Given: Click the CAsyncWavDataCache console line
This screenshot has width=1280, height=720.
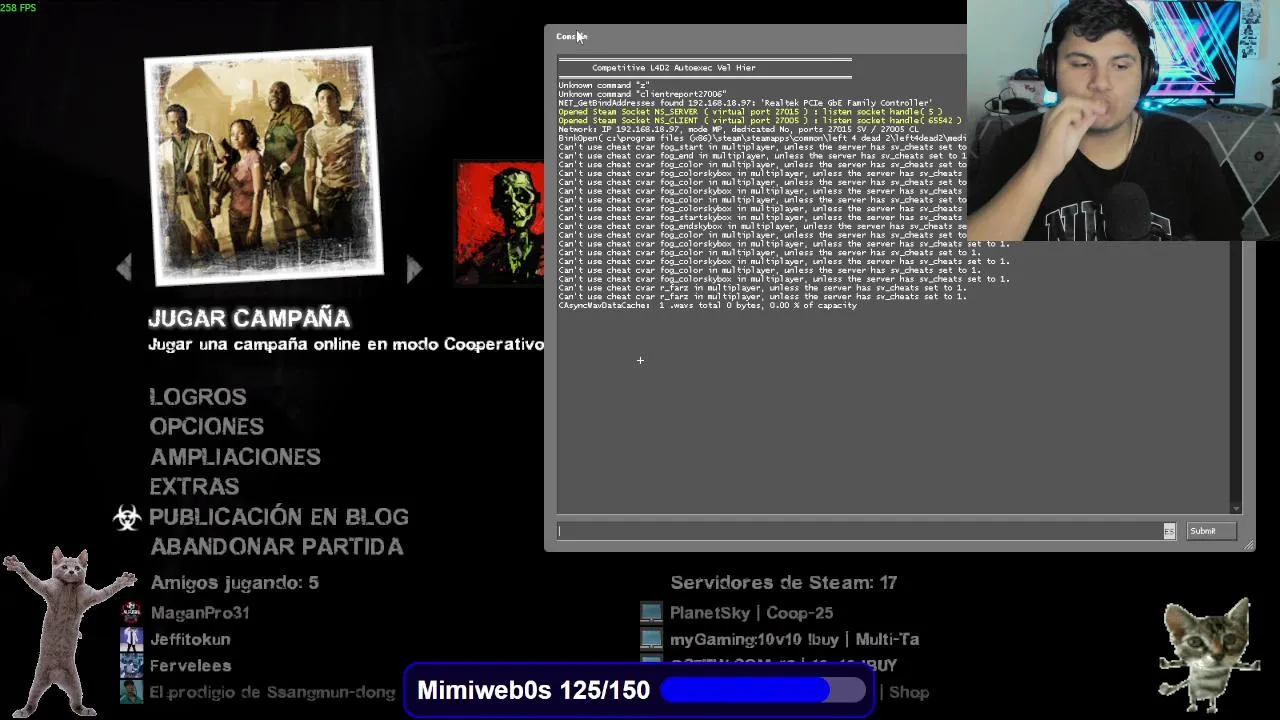Looking at the screenshot, I should [707, 305].
